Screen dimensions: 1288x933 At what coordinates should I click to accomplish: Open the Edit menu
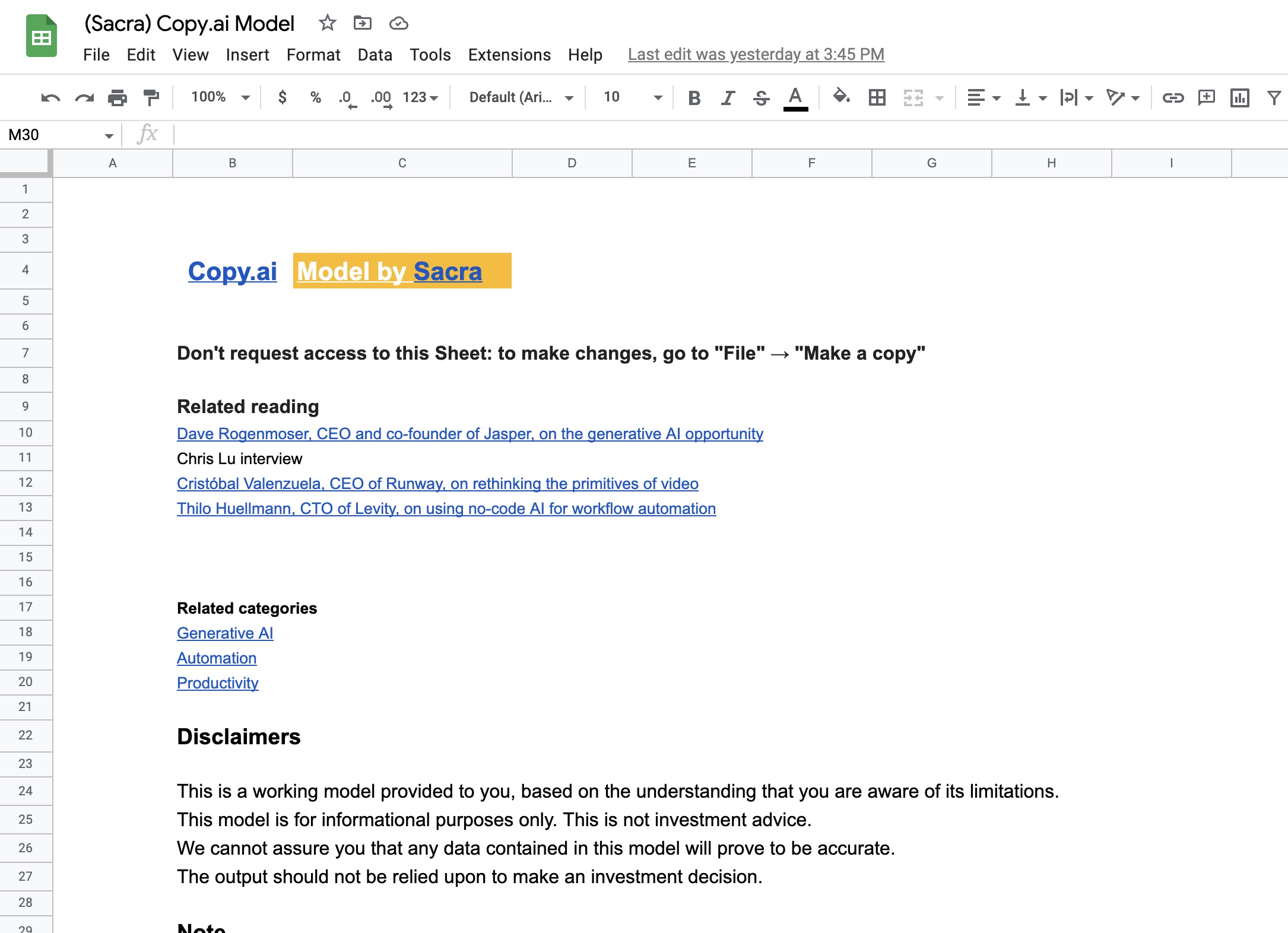click(141, 55)
